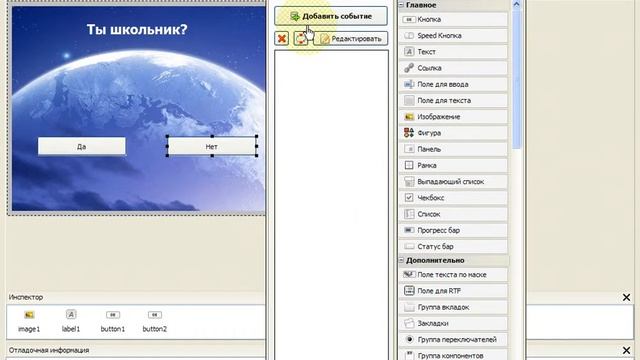640x360 pixels.
Task: Close the Отладочная информация panel
Action: (626, 350)
